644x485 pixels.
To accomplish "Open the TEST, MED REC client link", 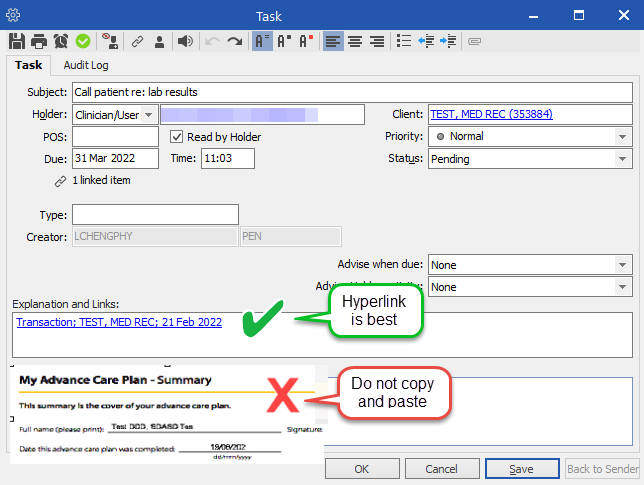I will coord(493,115).
